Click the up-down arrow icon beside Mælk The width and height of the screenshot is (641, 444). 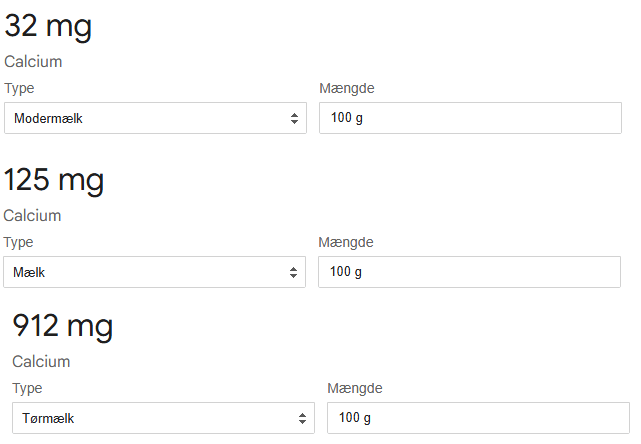pyautogui.click(x=294, y=273)
